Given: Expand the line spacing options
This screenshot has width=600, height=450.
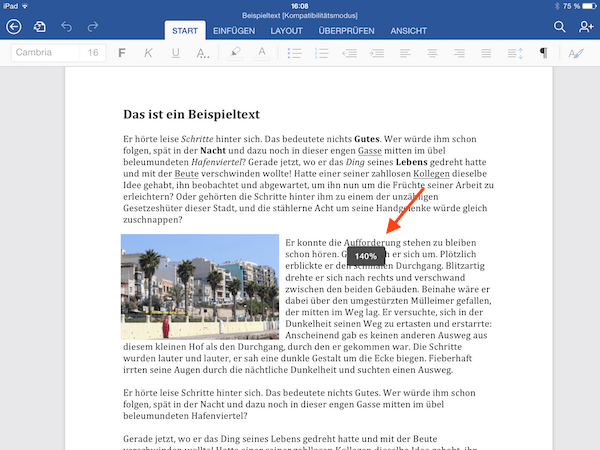Looking at the screenshot, I should pos(515,52).
